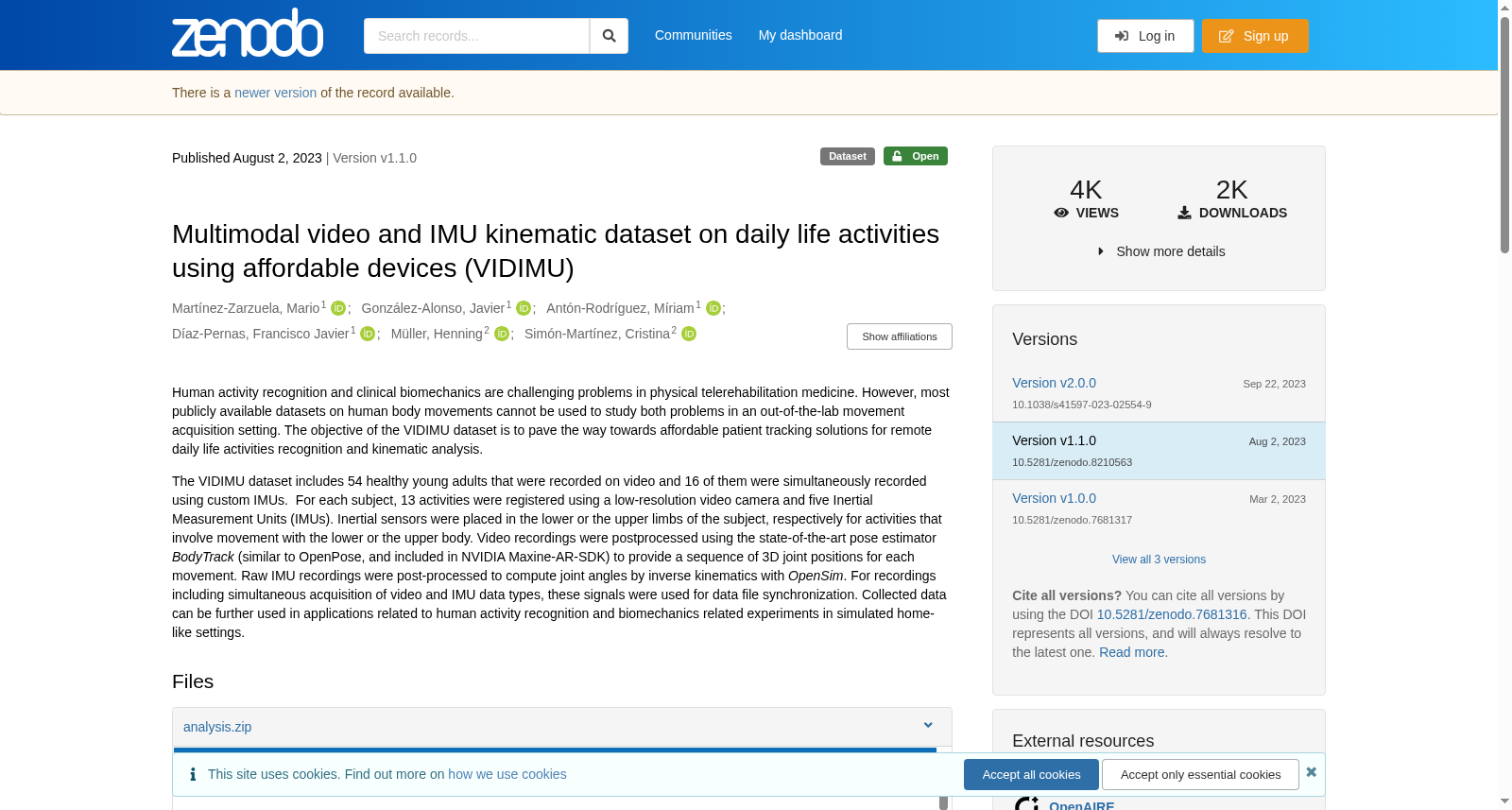This screenshot has width=1512, height=810.
Task: Collapse the analysis.zip file preview chevron
Action: 928,726
